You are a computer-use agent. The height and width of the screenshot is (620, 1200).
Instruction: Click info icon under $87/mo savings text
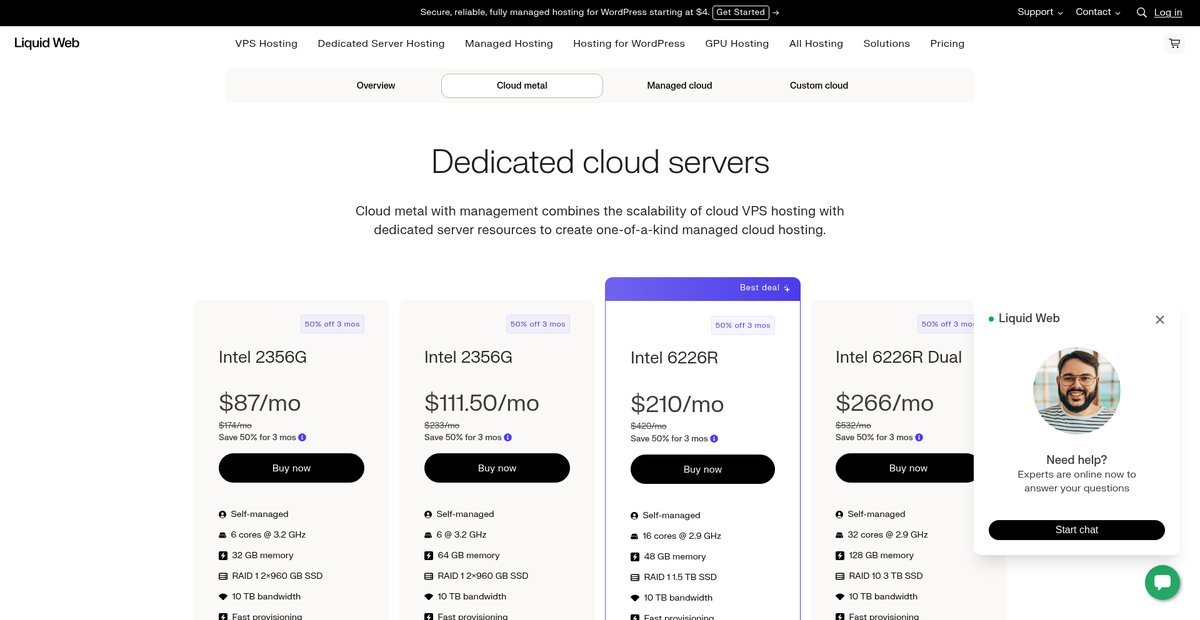(x=302, y=437)
